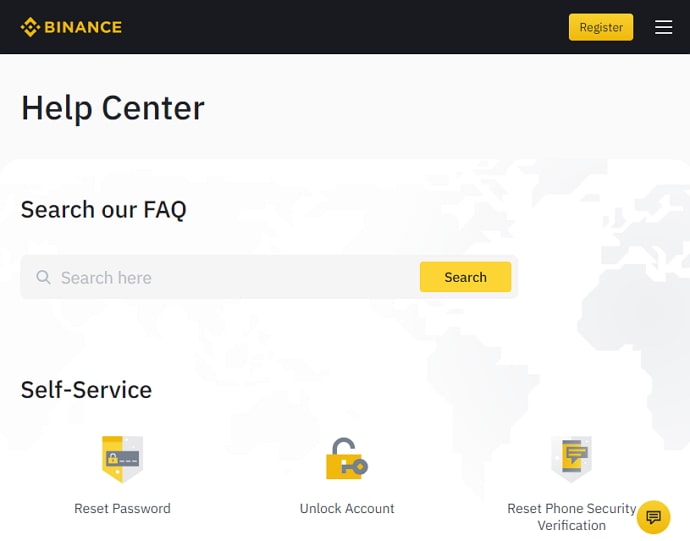Screen dimensions: 690x541
Task: Click the magnifier icon in search box
Action: (x=43, y=277)
